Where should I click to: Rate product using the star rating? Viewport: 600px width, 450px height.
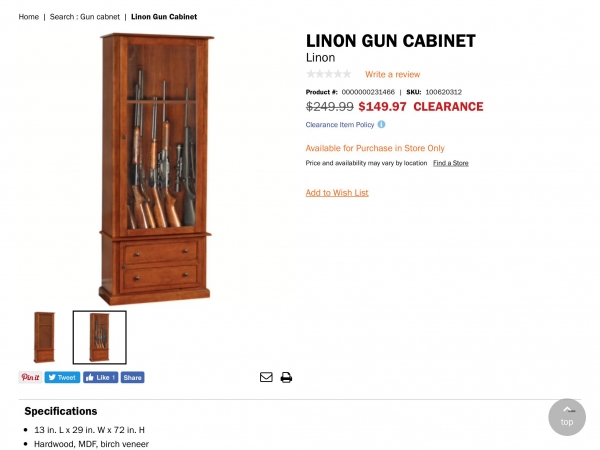pos(329,74)
